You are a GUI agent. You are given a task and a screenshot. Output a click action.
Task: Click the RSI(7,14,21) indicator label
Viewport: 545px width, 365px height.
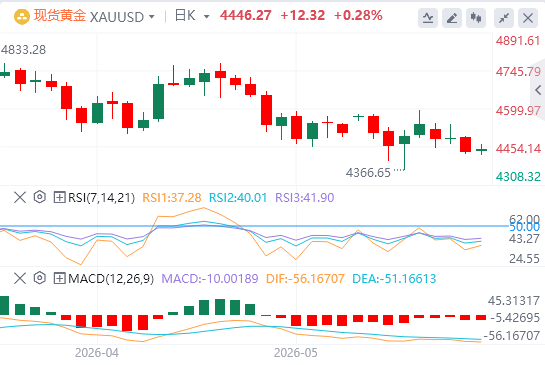coord(101,197)
